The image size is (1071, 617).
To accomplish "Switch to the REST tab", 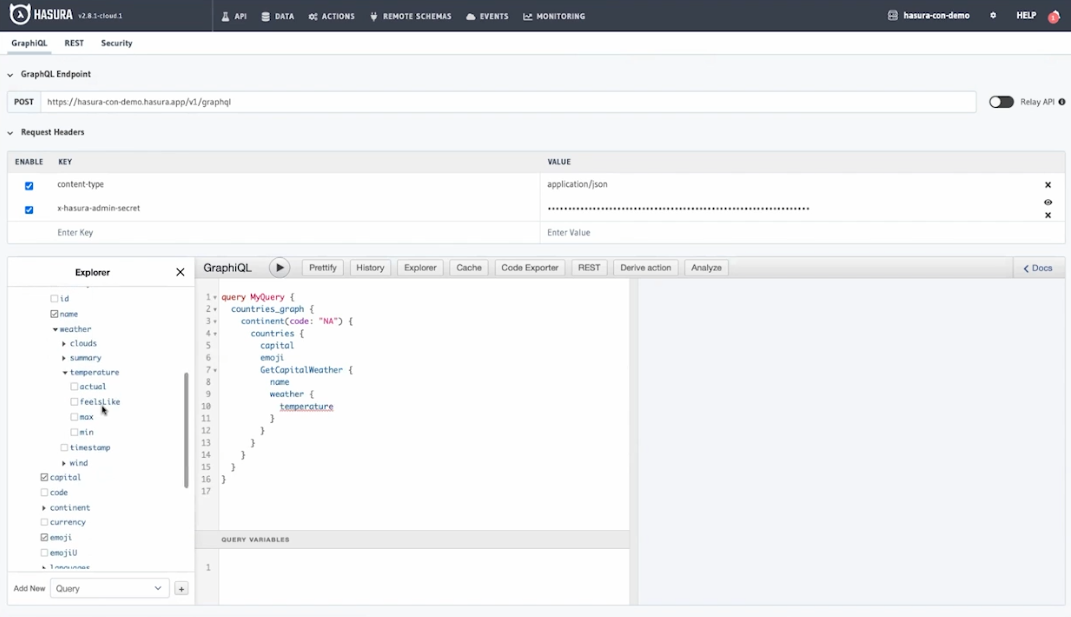I will [74, 43].
